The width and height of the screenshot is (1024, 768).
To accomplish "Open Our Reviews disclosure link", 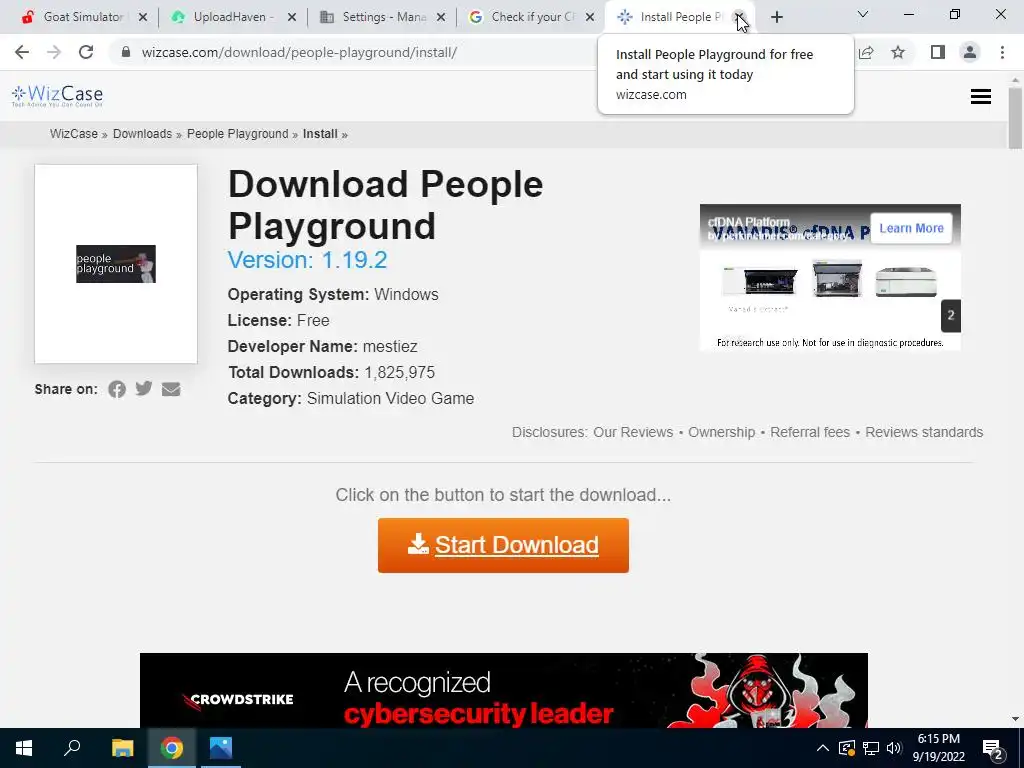I will pos(633,432).
